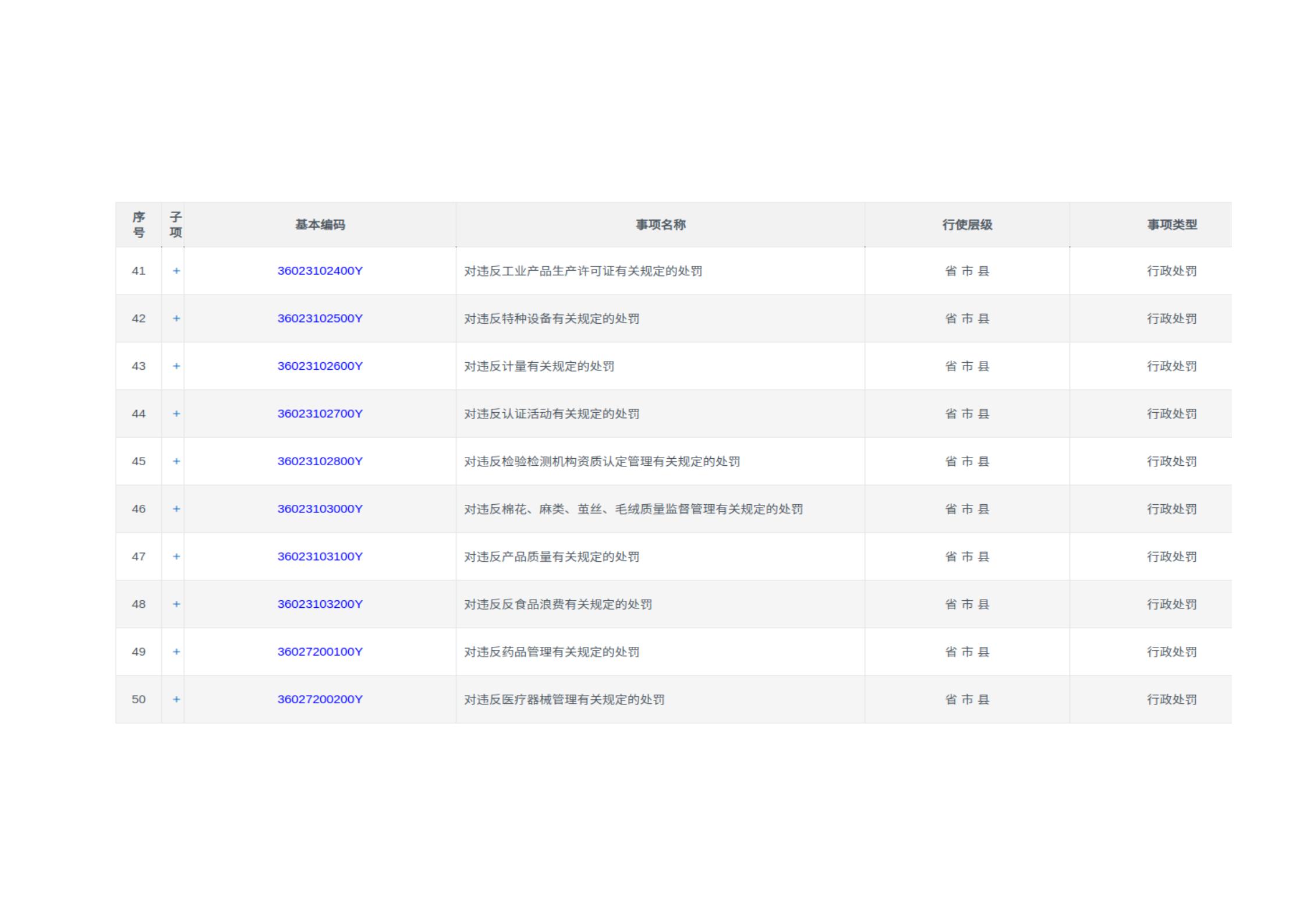Click the plus icon in row 47
Image resolution: width=1307 pixels, height=924 pixels.
coord(176,557)
